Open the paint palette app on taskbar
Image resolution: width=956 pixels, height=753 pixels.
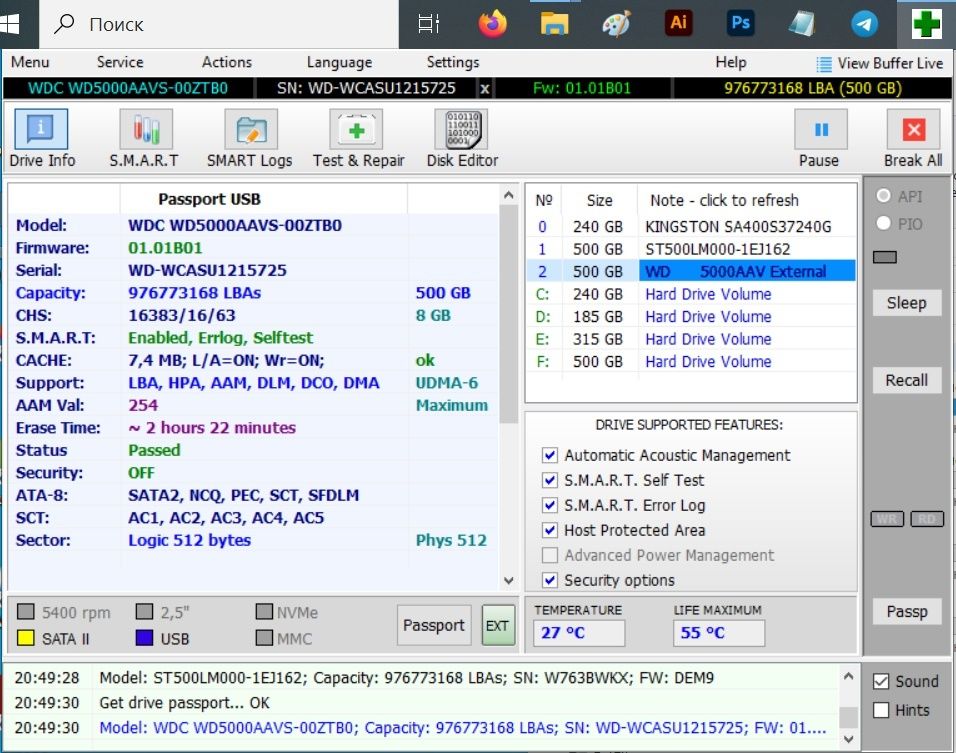(616, 24)
